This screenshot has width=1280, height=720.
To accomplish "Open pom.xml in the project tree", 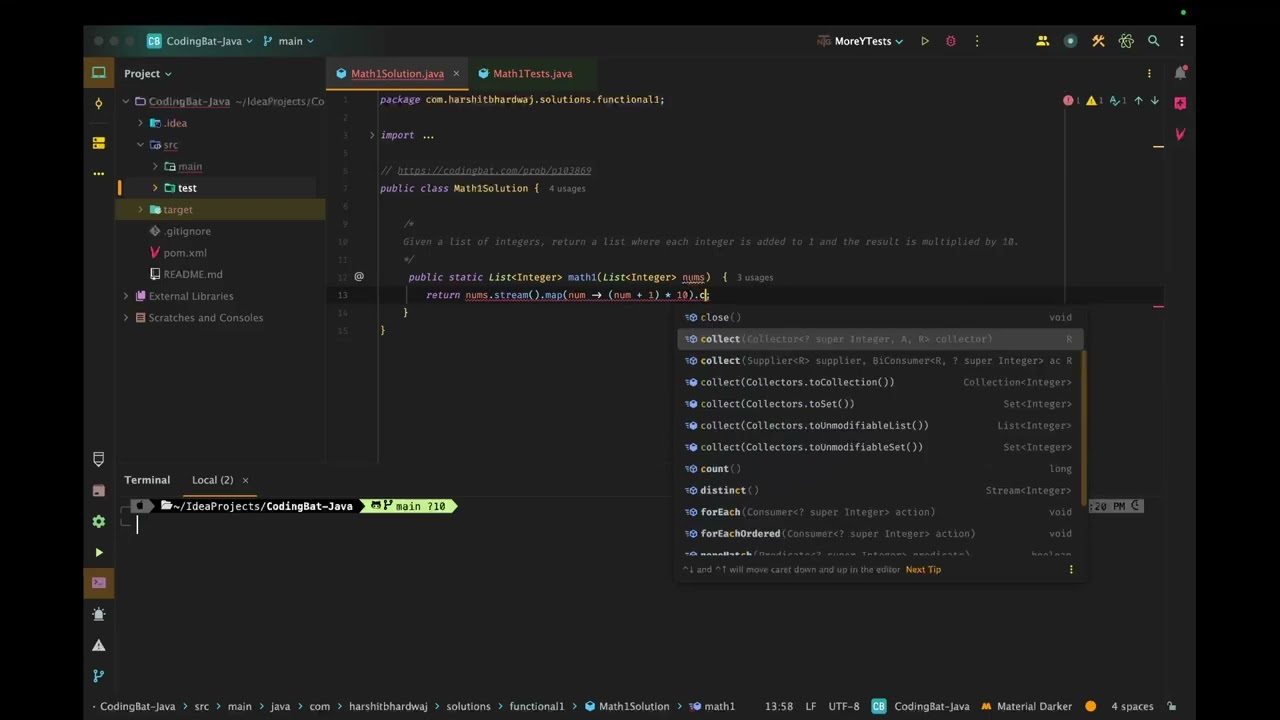I will pyautogui.click(x=185, y=253).
